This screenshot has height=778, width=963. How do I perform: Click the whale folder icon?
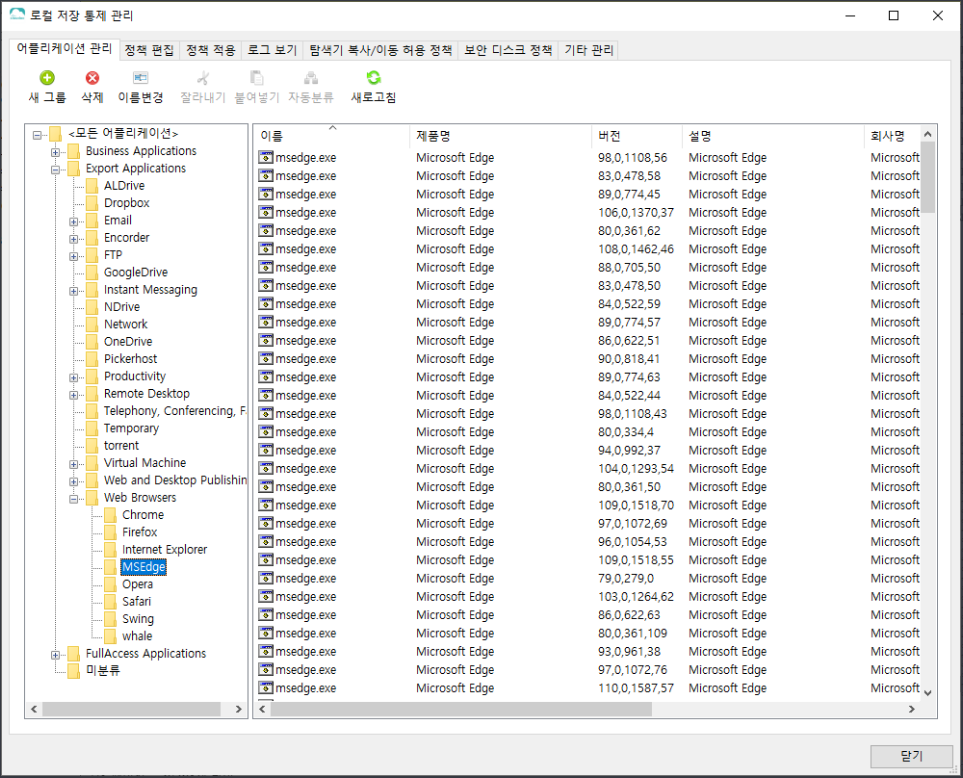(111, 636)
